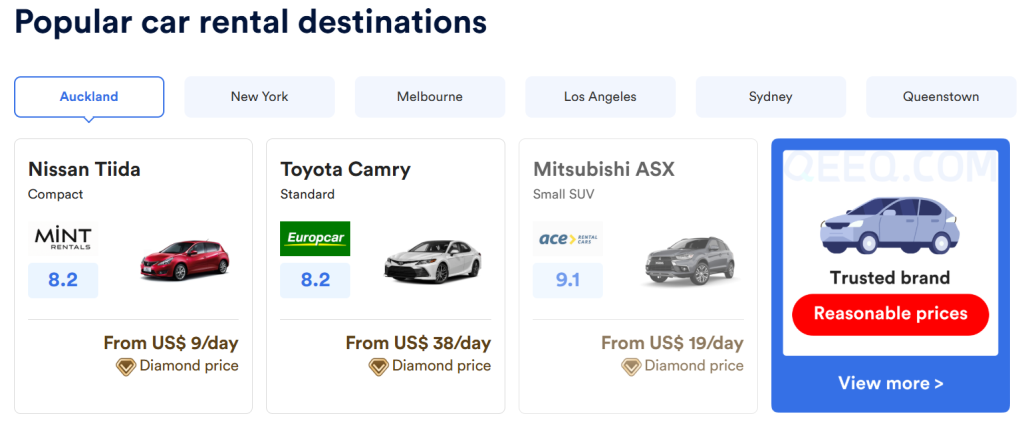Click the Ace Rental Cars logo
This screenshot has height=428, width=1024.
tap(568, 239)
